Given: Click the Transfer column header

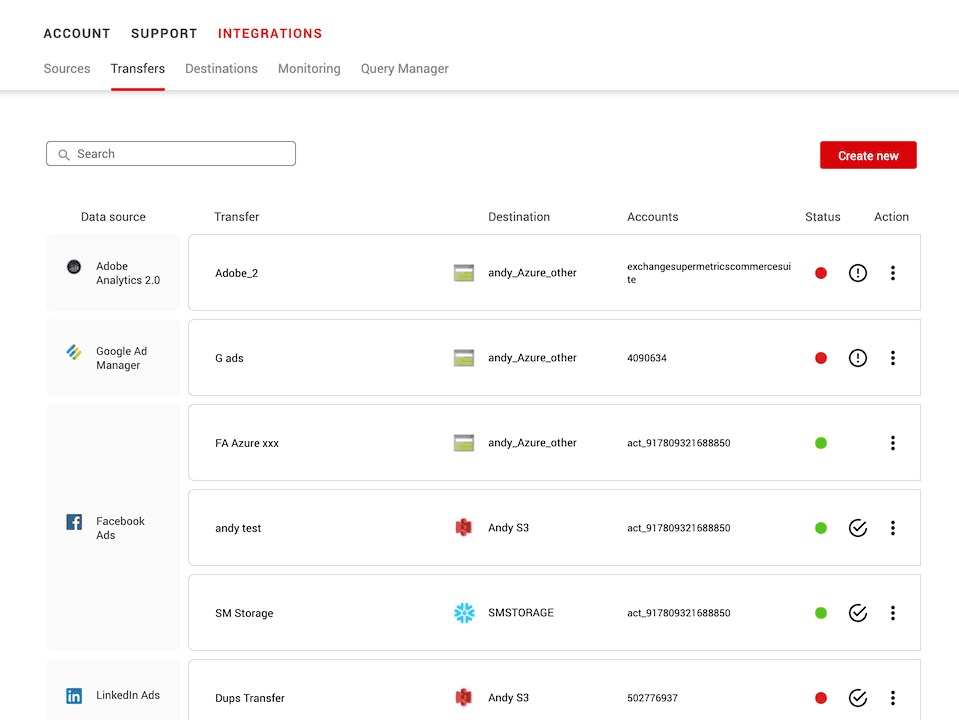Looking at the screenshot, I should 237,217.
